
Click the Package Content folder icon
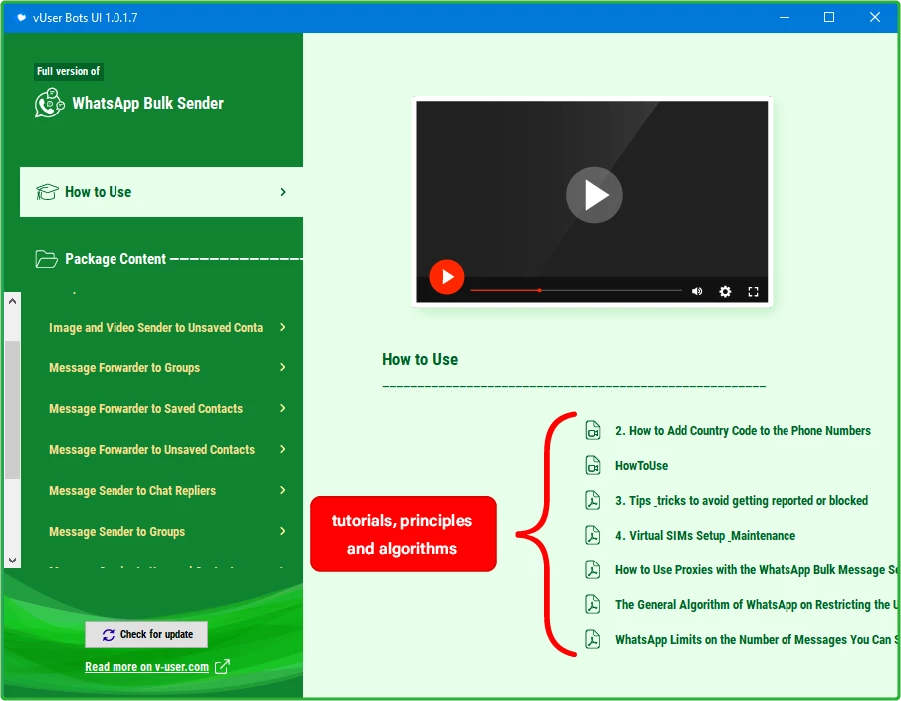coord(46,259)
